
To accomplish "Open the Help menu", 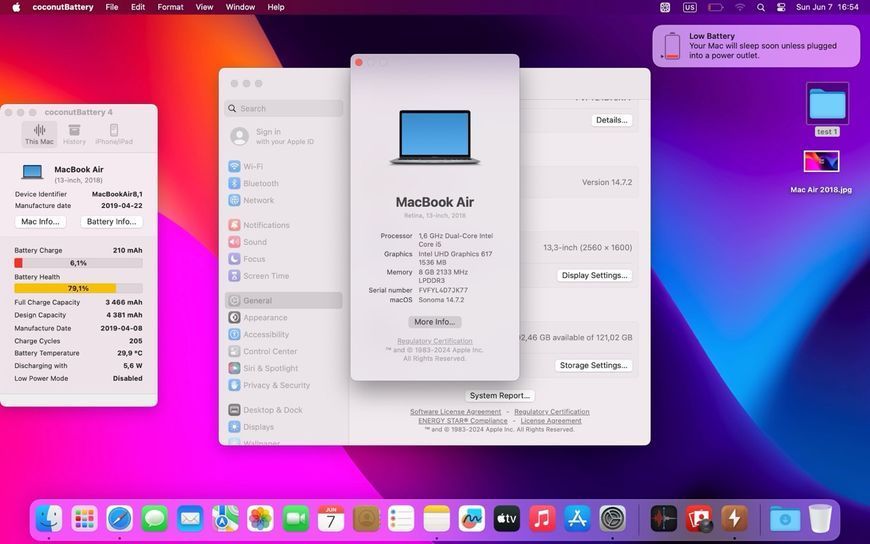I will (x=276, y=7).
